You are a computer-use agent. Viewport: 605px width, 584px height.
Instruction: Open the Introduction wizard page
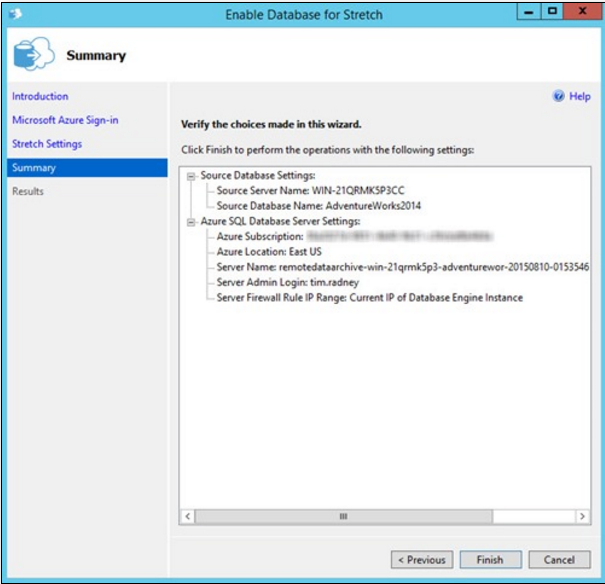(40, 96)
